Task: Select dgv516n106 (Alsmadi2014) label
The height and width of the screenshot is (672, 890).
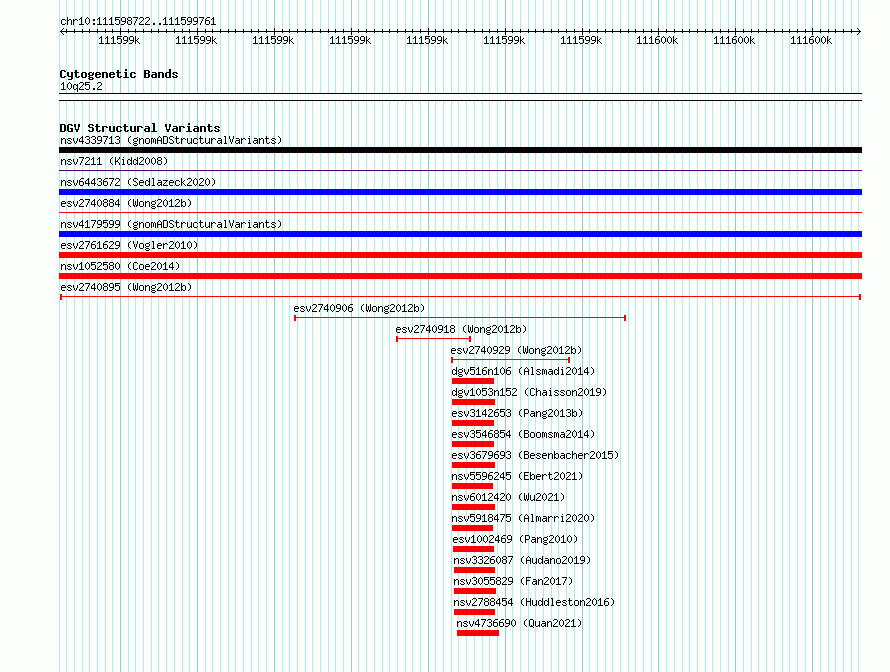Action: (523, 371)
